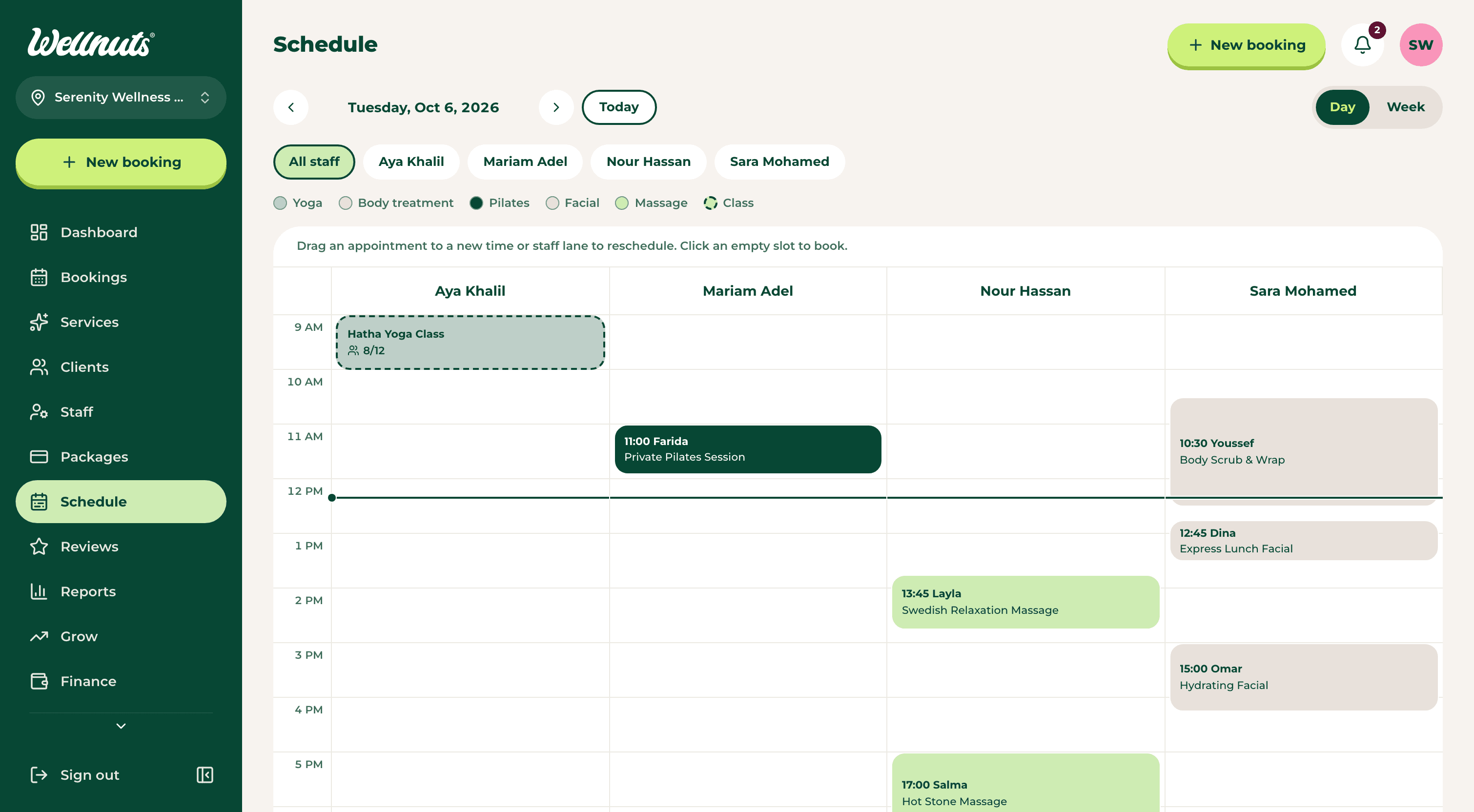Viewport: 1474px width, 812px height.
Task: Open the SW user avatar menu
Action: (1421, 44)
